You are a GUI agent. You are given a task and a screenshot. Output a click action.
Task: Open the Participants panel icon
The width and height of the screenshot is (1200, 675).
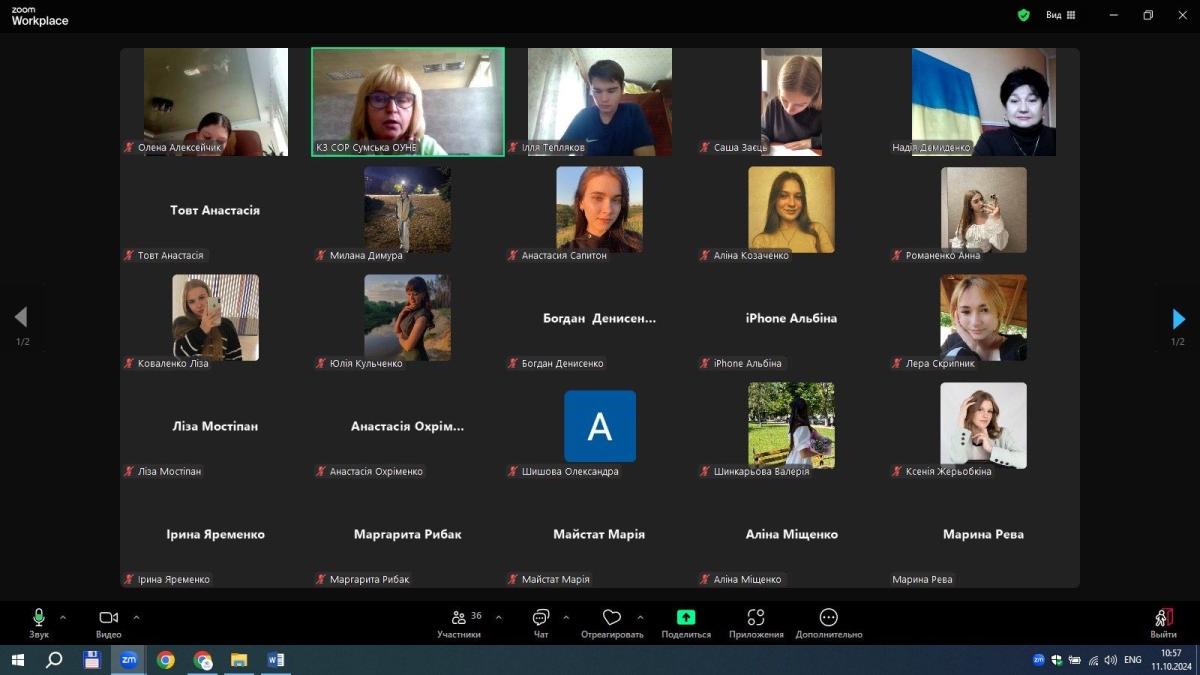click(x=459, y=618)
